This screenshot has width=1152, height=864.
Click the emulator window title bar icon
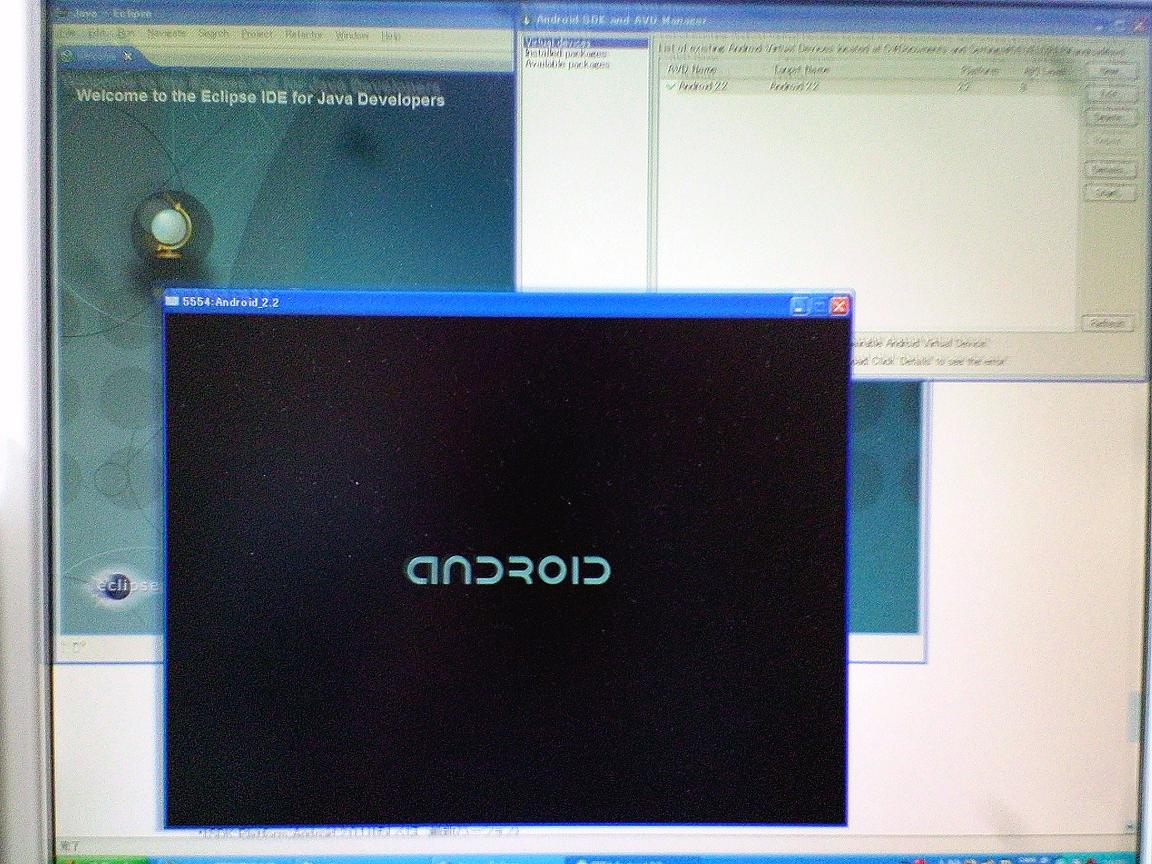(173, 300)
